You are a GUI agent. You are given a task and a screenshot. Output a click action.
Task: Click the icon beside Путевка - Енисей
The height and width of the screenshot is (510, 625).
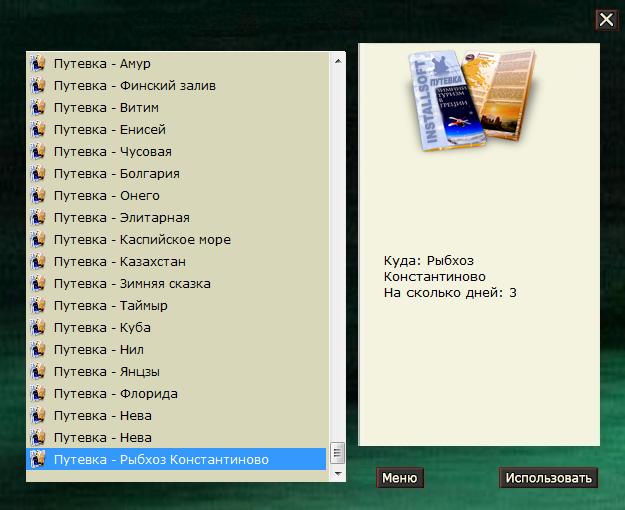pos(38,129)
